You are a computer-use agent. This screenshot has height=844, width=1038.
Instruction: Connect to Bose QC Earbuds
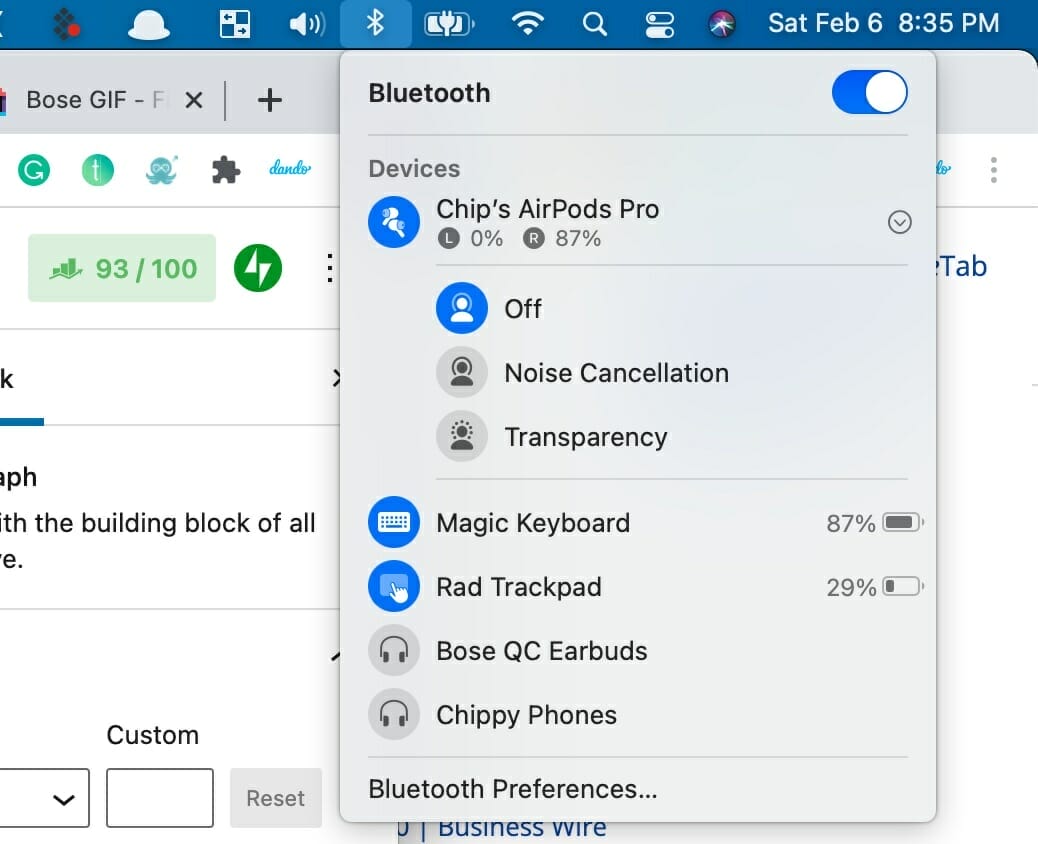(541, 651)
